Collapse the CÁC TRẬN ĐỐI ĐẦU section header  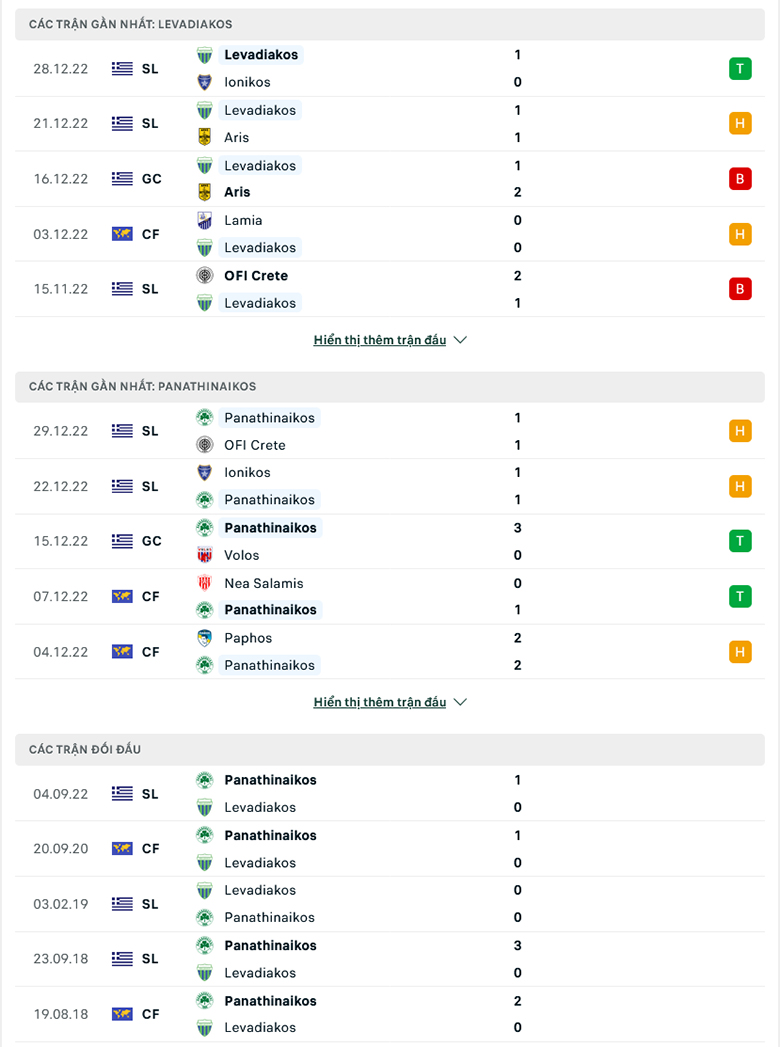point(390,749)
